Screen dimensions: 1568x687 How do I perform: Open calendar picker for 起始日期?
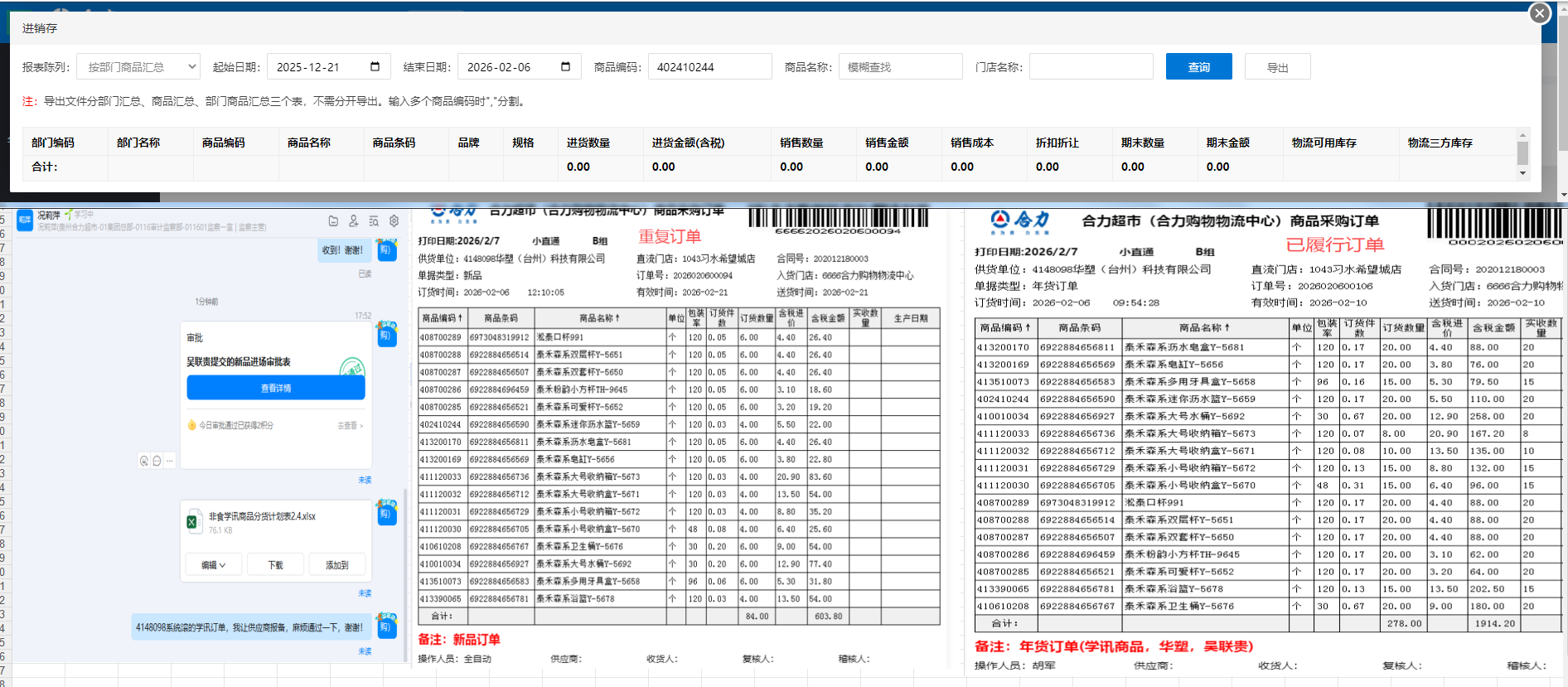pos(375,67)
